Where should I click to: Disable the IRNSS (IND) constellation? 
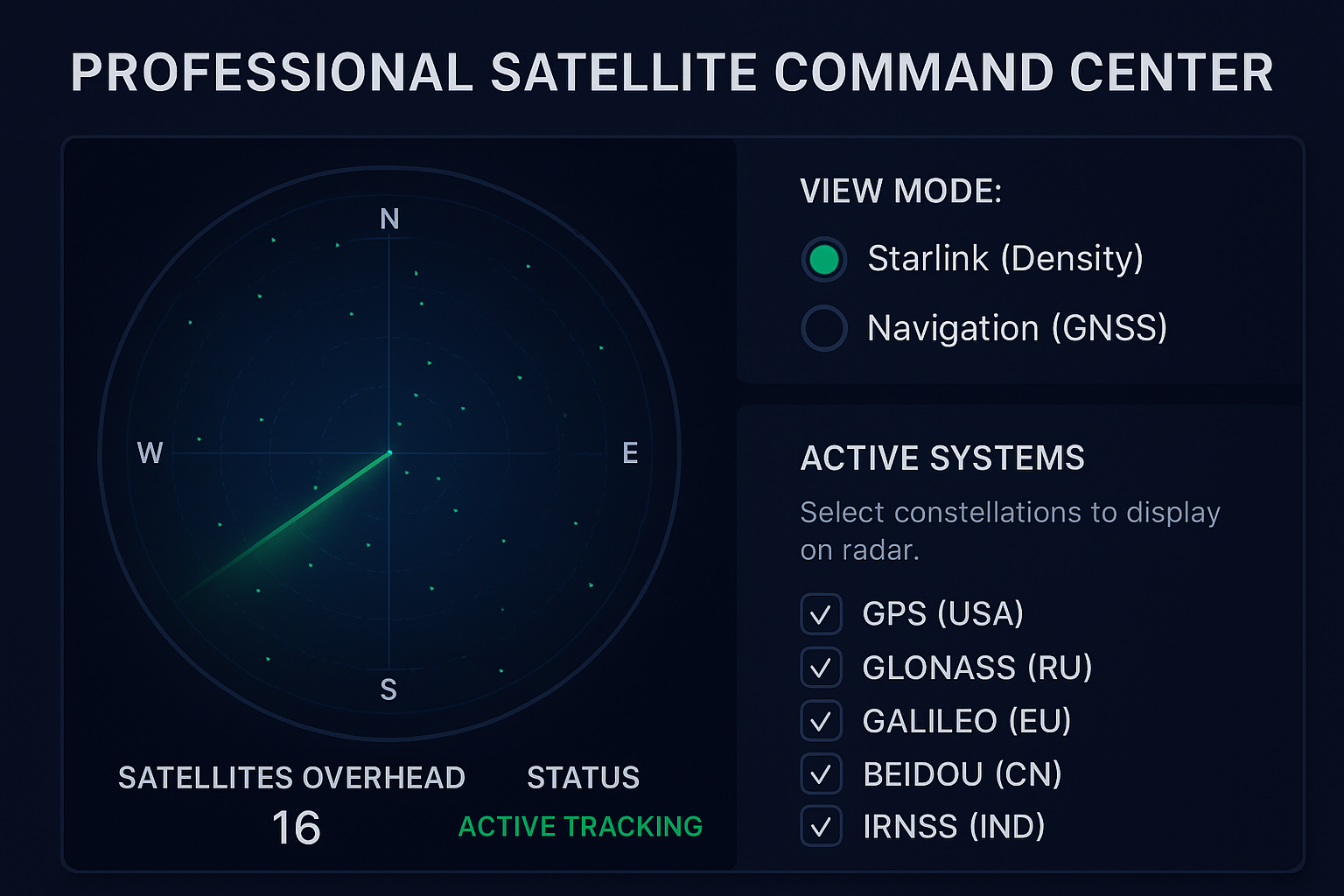[x=821, y=826]
